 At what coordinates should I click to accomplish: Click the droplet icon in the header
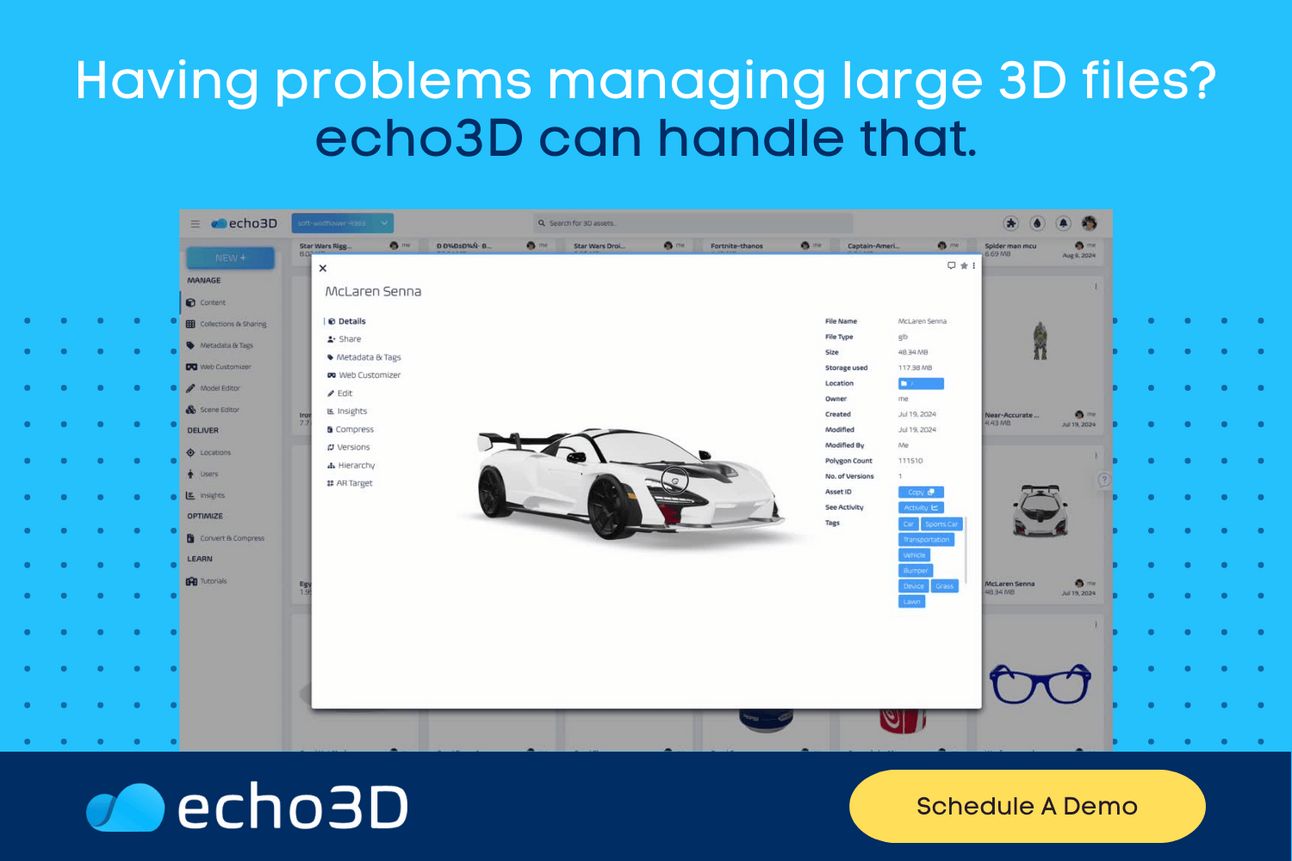tap(1037, 223)
